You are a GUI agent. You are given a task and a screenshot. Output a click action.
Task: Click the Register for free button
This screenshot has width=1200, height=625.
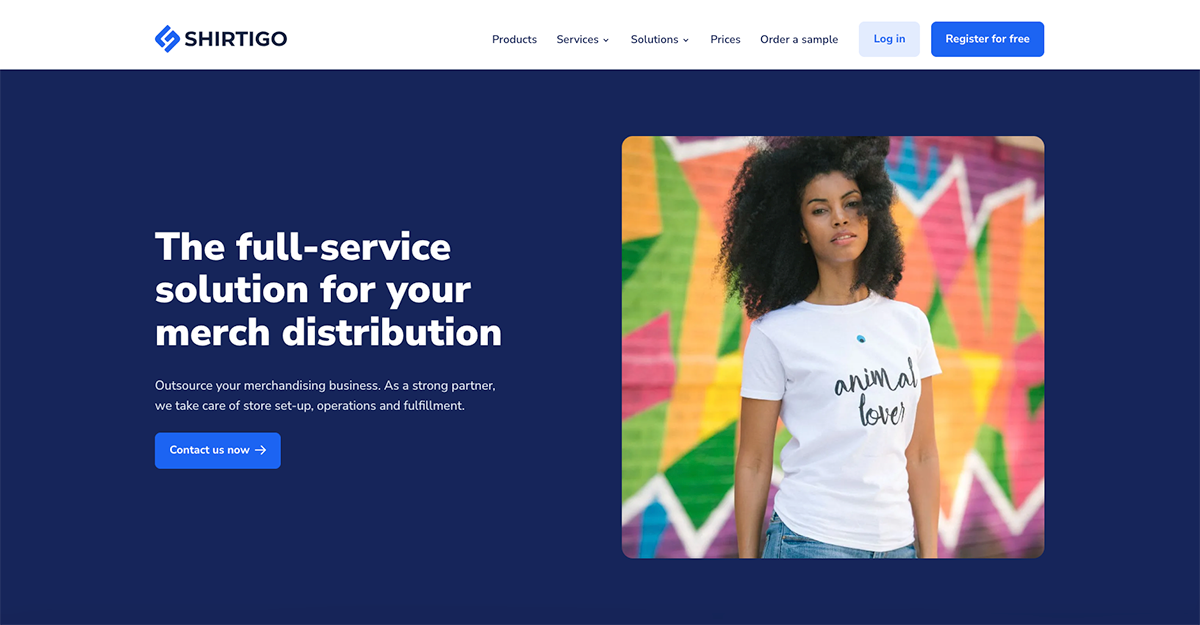coord(987,39)
